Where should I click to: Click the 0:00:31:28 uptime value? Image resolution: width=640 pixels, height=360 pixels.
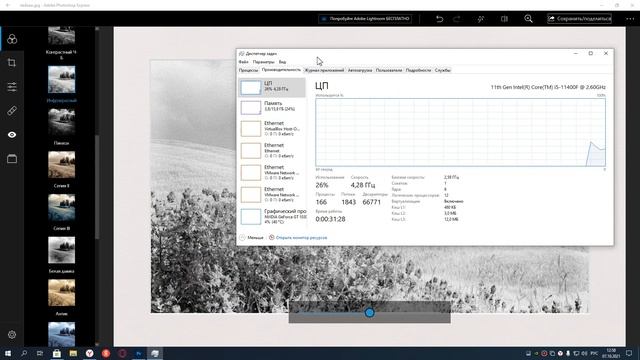[330, 219]
